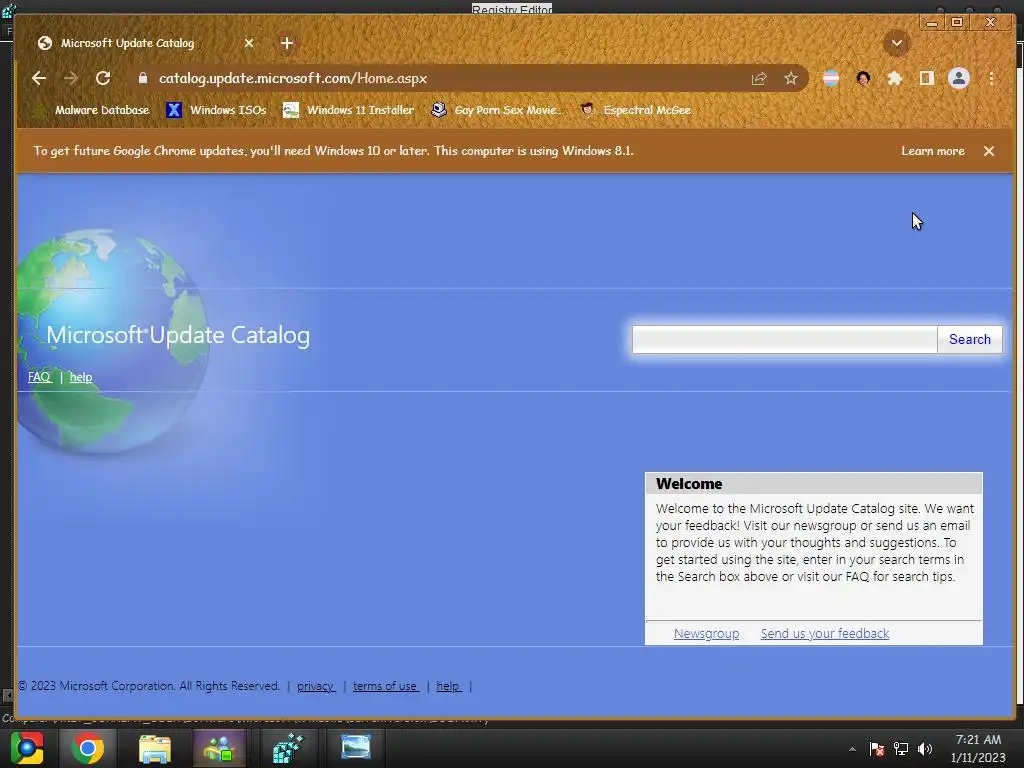Viewport: 1024px width, 768px height.
Task: Click Learn more in the update infobar
Action: click(x=933, y=151)
